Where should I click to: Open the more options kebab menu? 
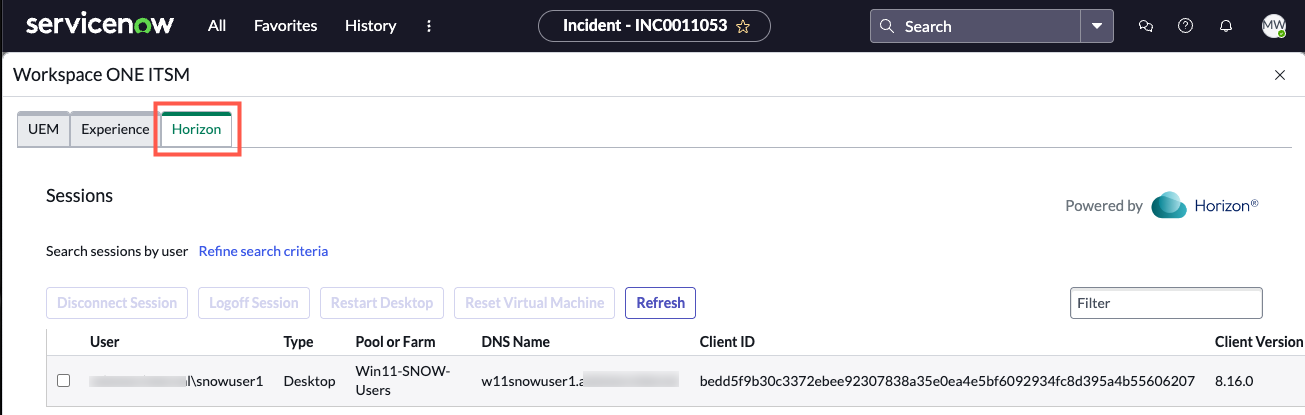[429, 26]
